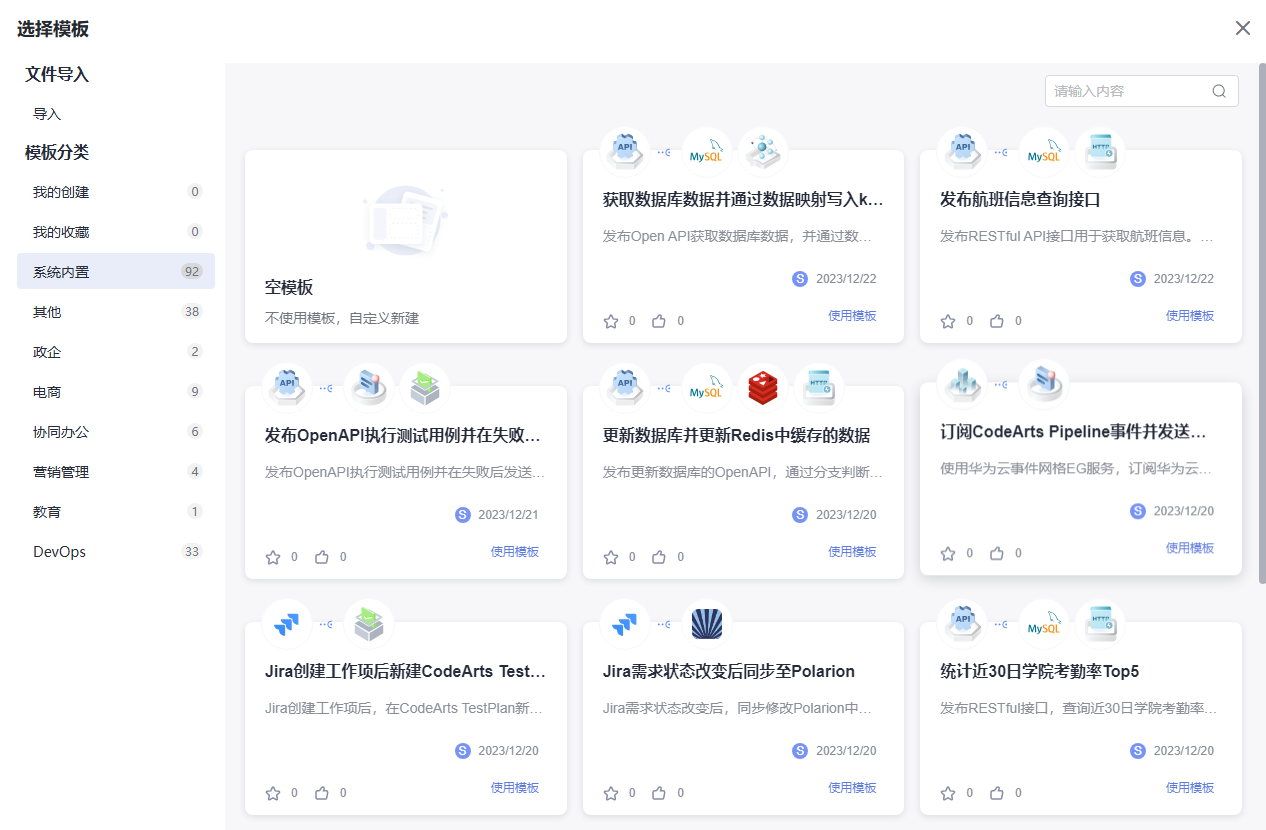Star the 获取数据库数据 template card
Screen dimensions: 1266x830
pos(611,321)
